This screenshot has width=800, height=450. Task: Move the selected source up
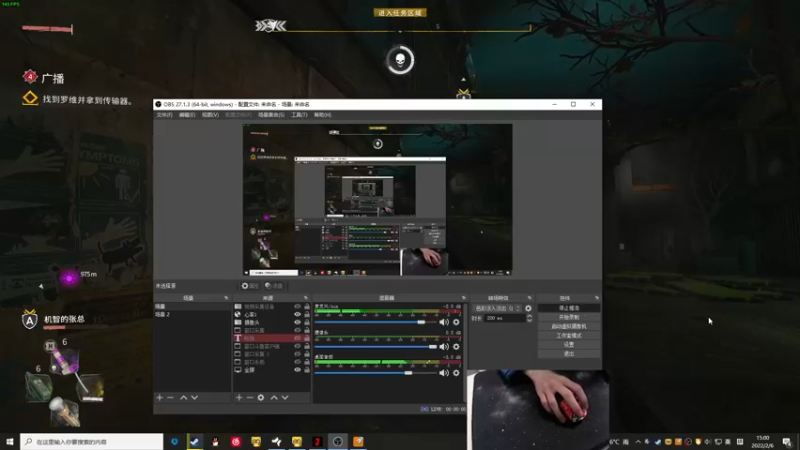pyautogui.click(x=274, y=397)
